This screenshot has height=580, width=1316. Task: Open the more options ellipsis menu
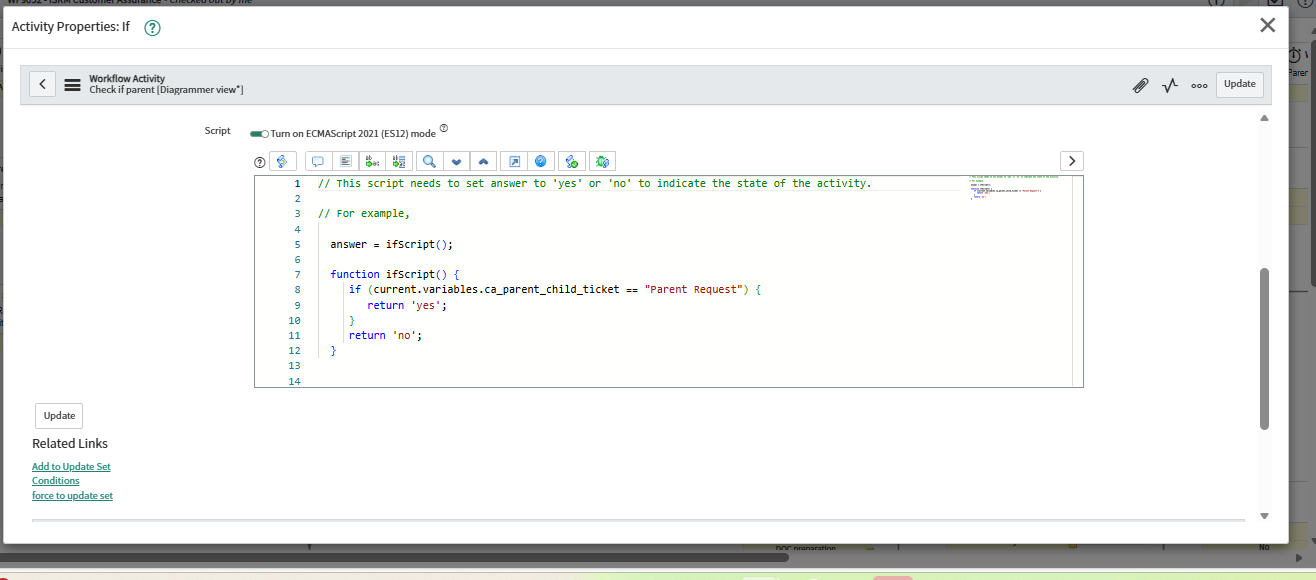[x=1198, y=85]
